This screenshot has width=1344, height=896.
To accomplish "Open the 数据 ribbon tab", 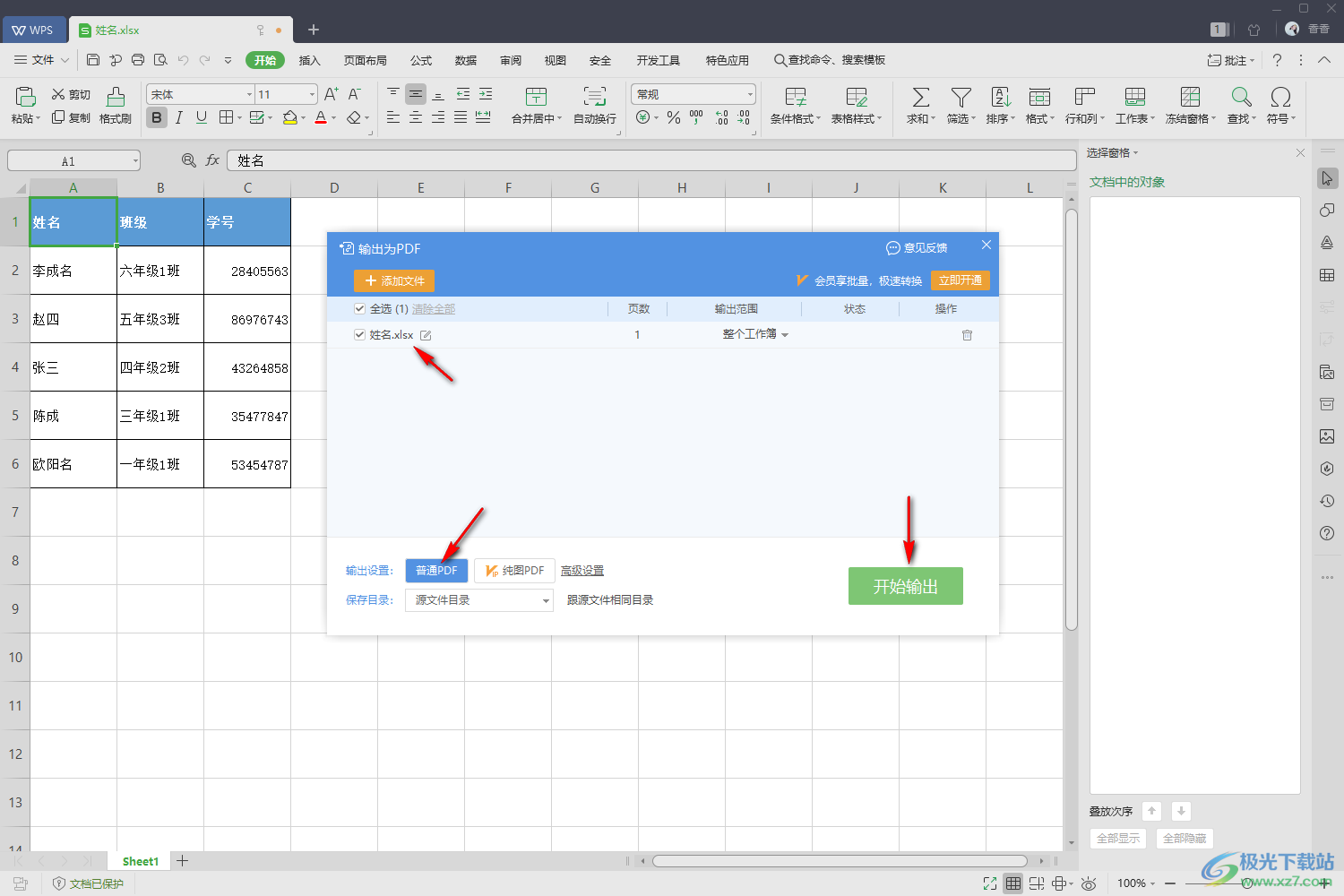I will [x=465, y=60].
